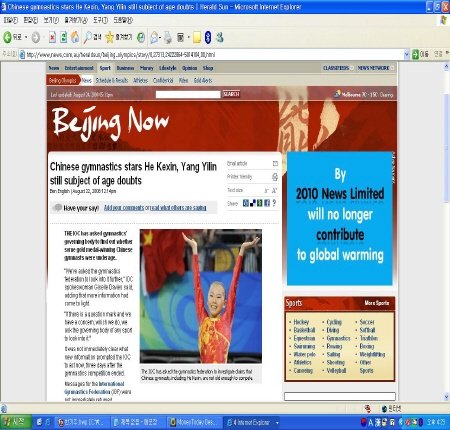Image resolution: width=450 pixels, height=430 pixels.
Task: Click the red Search button
Action: point(231,94)
